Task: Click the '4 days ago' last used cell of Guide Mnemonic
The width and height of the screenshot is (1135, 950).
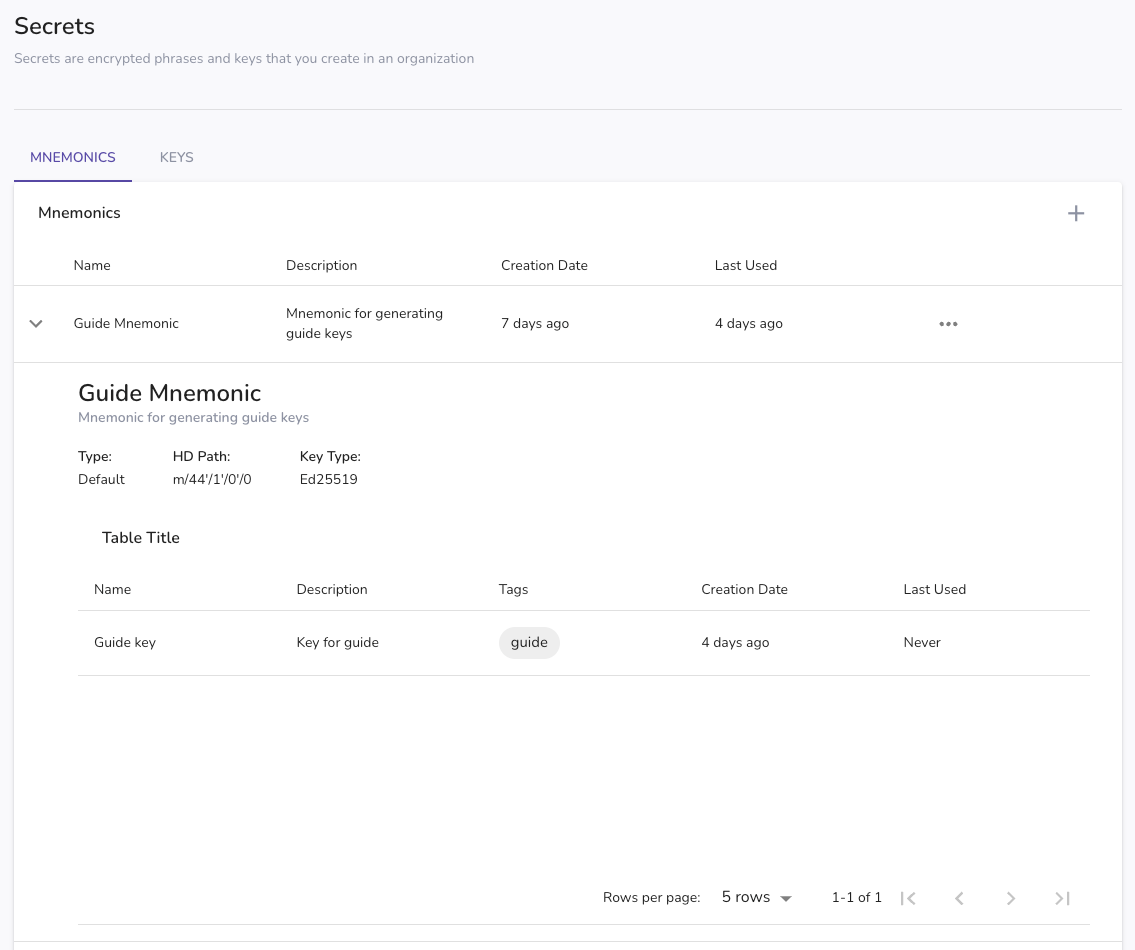Action: point(748,323)
